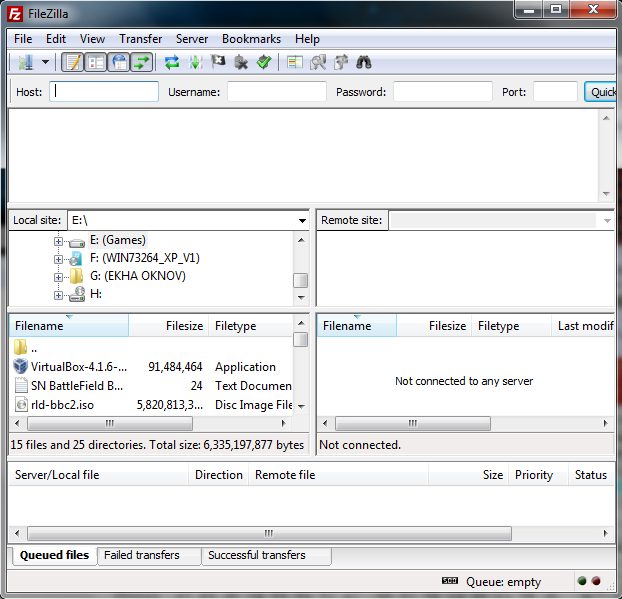This screenshot has height=599, width=622.
Task: Select G: (EKHA OKNOV) in local tree
Action: pos(138,276)
